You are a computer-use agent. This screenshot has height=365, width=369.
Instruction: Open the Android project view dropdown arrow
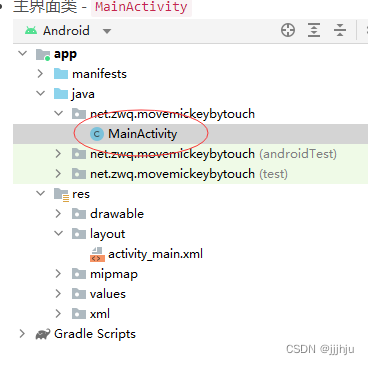[107, 31]
